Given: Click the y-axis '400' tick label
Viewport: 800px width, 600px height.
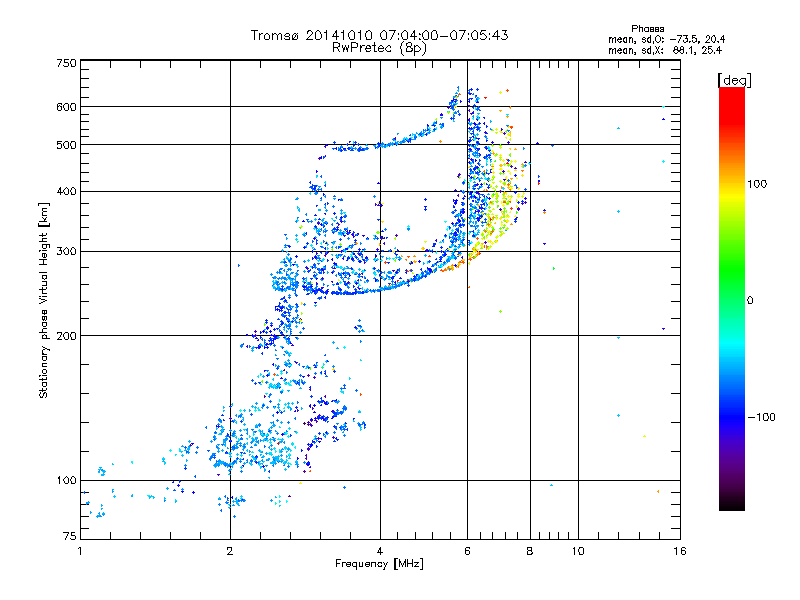Looking at the screenshot, I should tap(66, 192).
